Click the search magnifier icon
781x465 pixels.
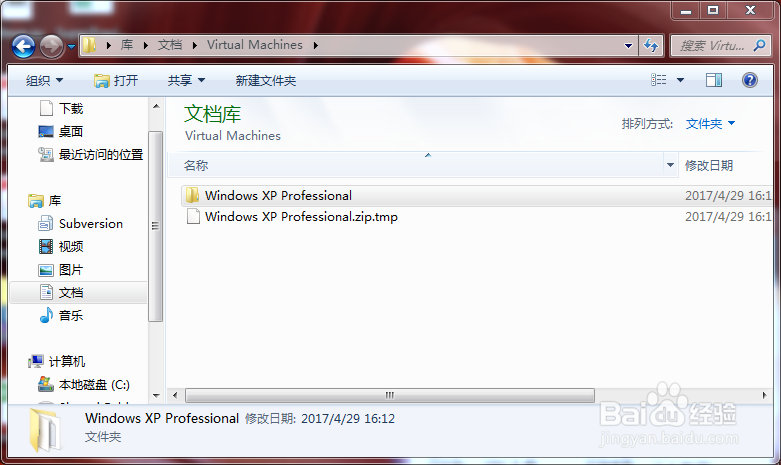pyautogui.click(x=760, y=46)
